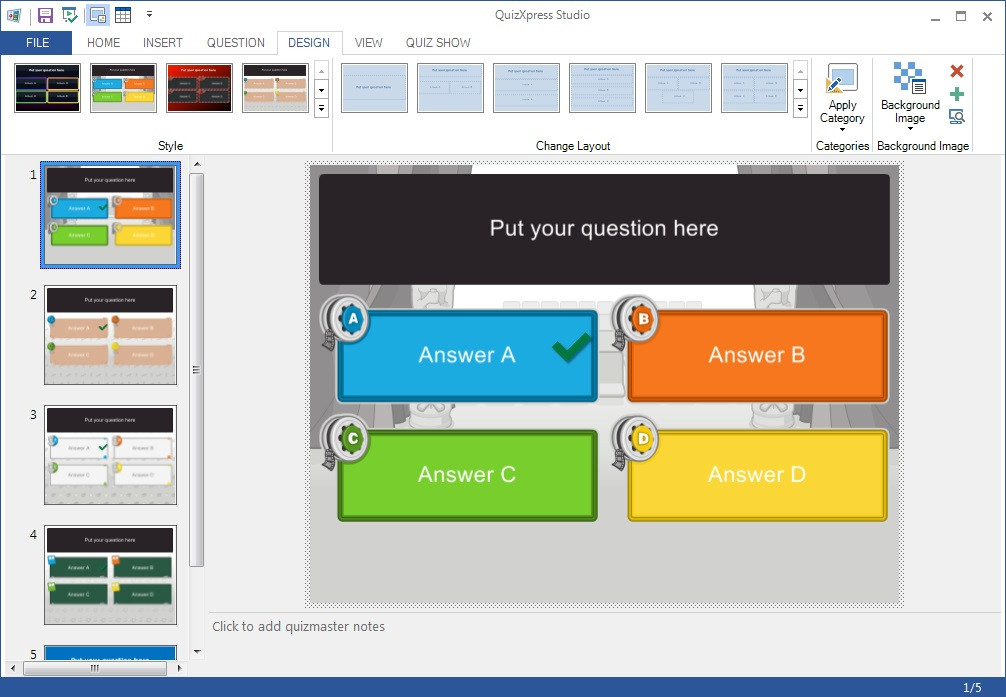Click the slide panel vertical scrollbar thumb
Viewport: 1006px width, 697px height.
197,370
